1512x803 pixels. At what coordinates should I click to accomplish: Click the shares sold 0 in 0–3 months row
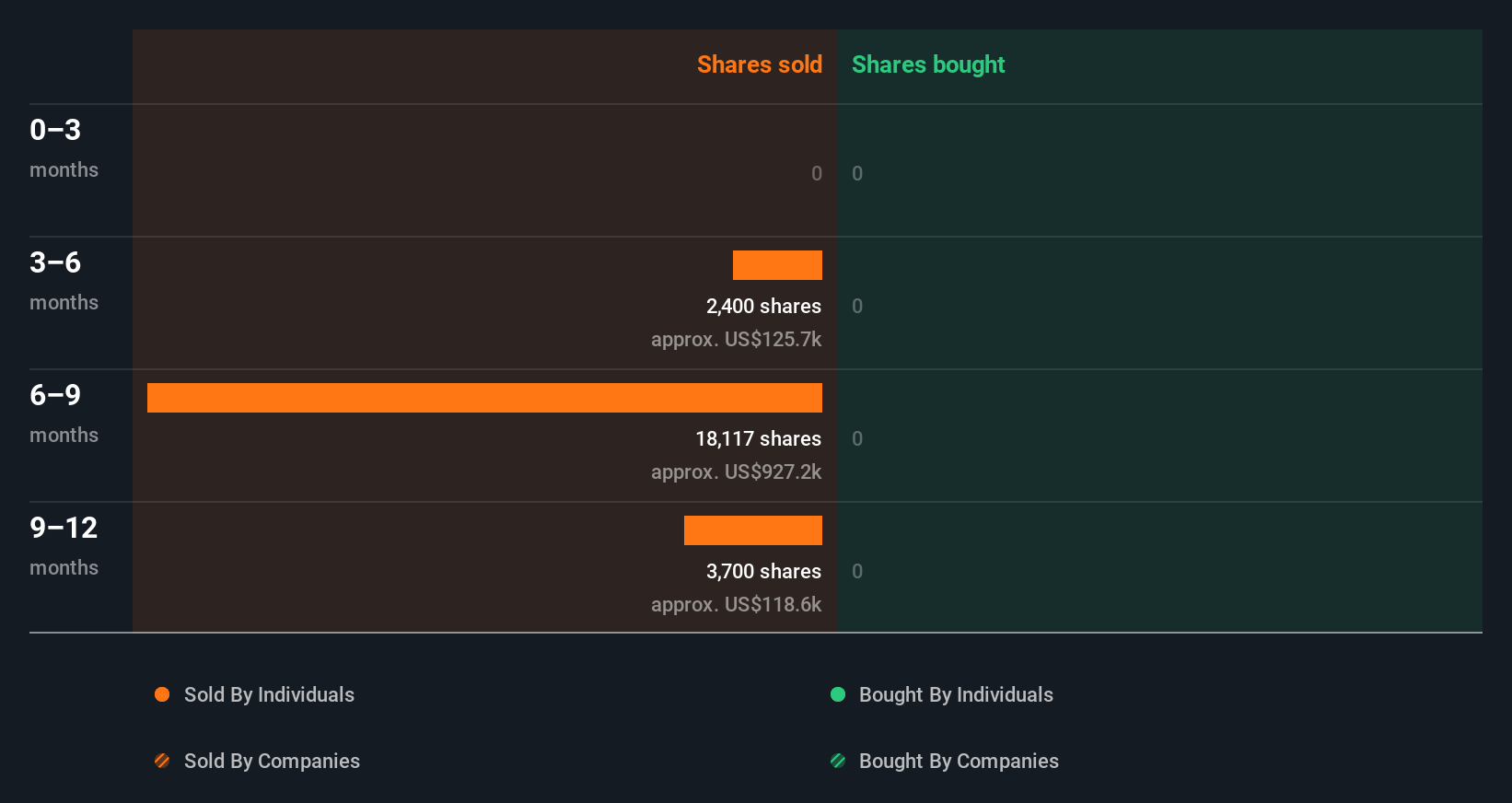tap(817, 174)
